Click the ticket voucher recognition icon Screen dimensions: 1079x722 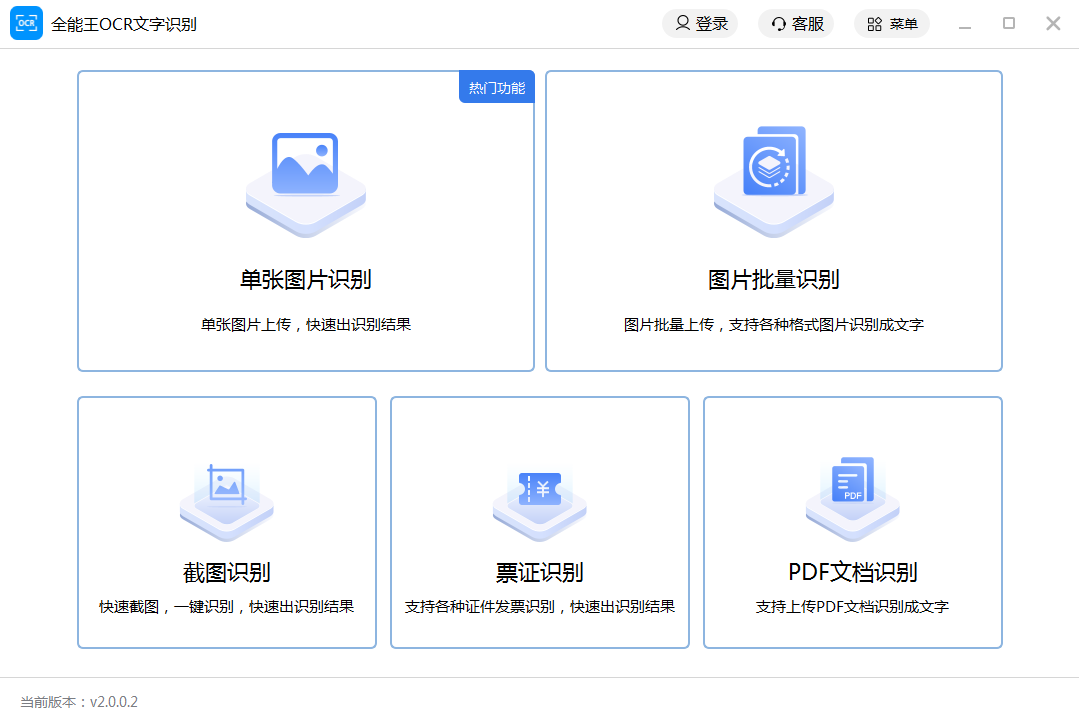(x=540, y=489)
